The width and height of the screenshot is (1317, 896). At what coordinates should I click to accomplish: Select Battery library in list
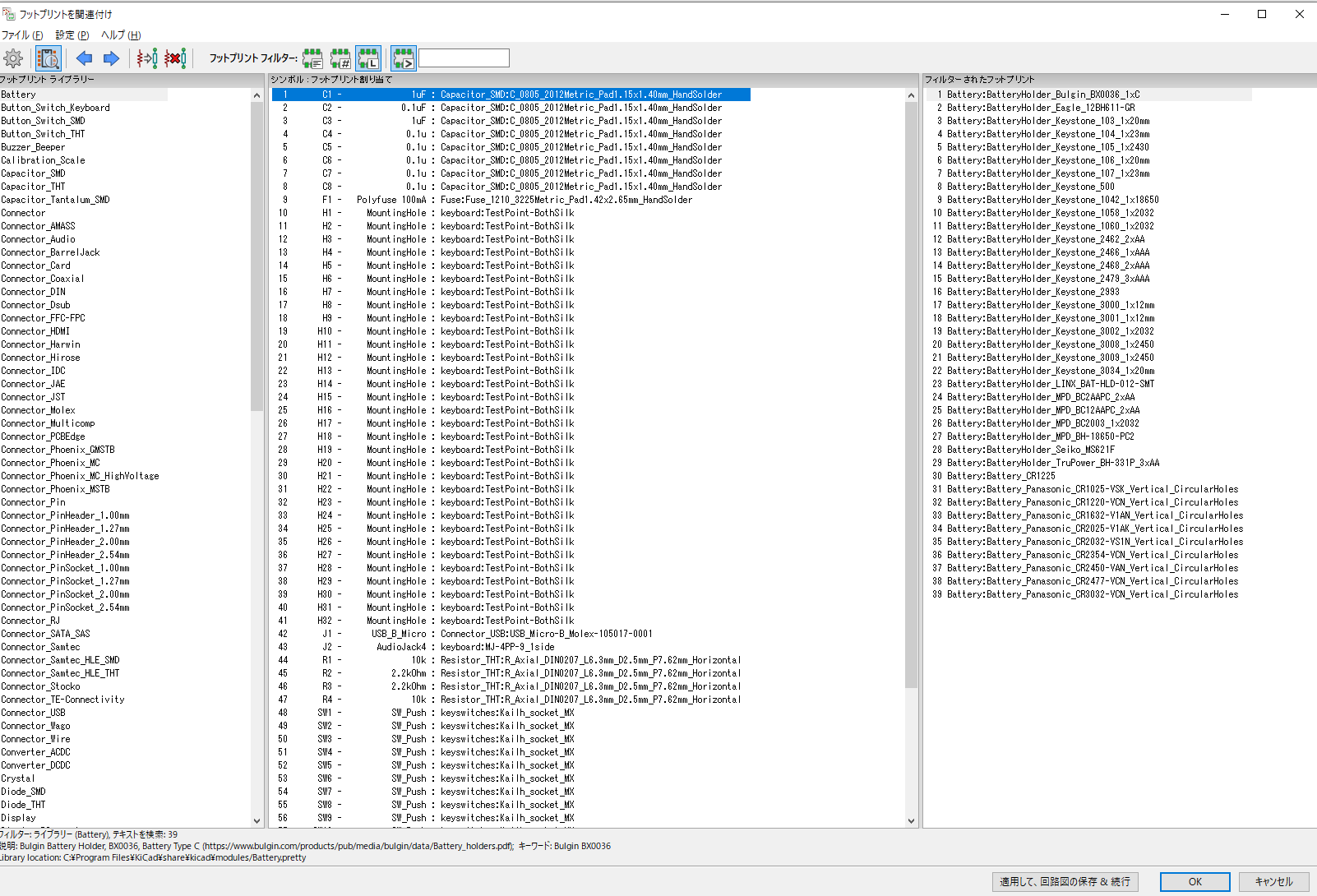(x=84, y=95)
